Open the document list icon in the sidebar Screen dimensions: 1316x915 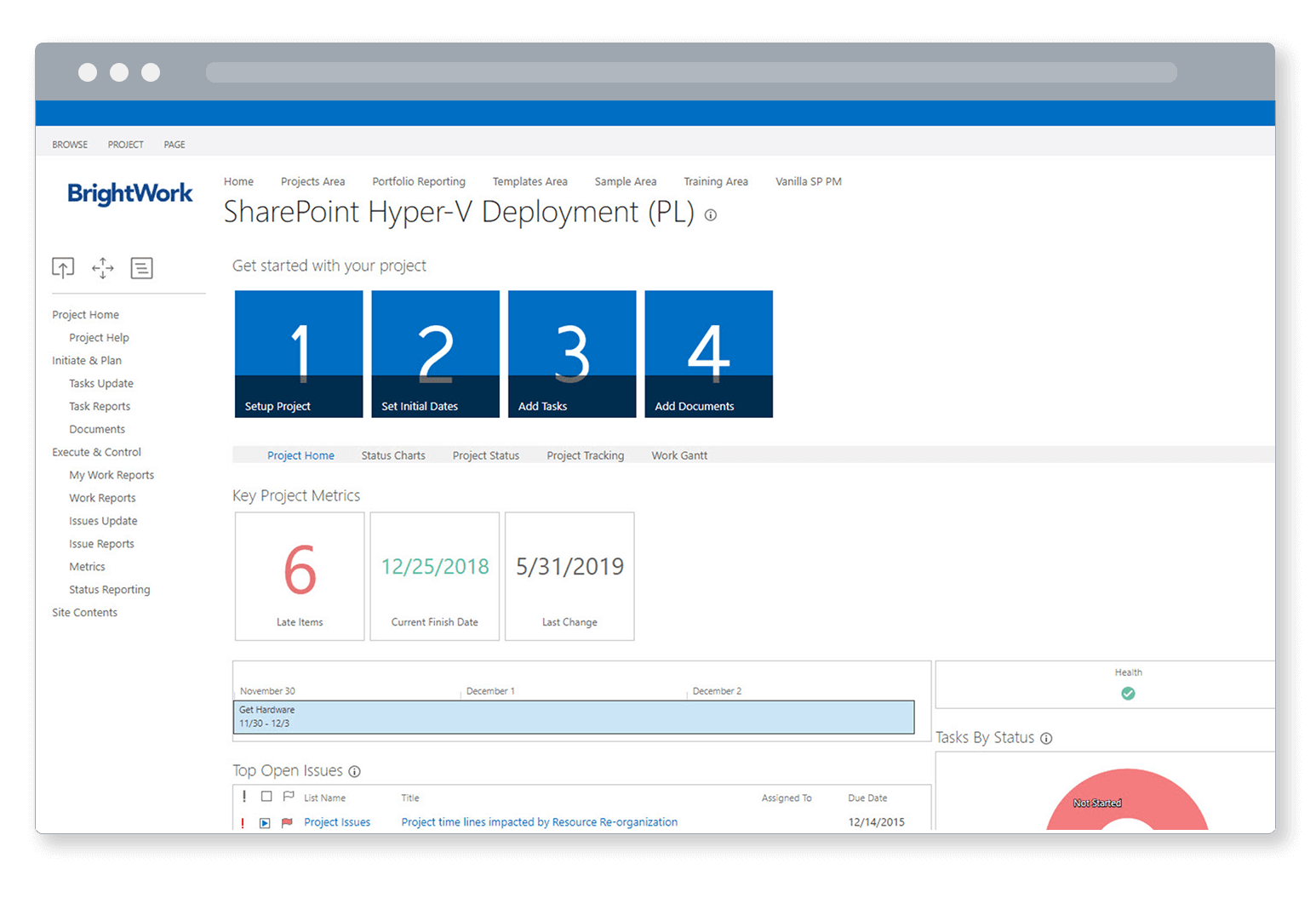(x=141, y=267)
